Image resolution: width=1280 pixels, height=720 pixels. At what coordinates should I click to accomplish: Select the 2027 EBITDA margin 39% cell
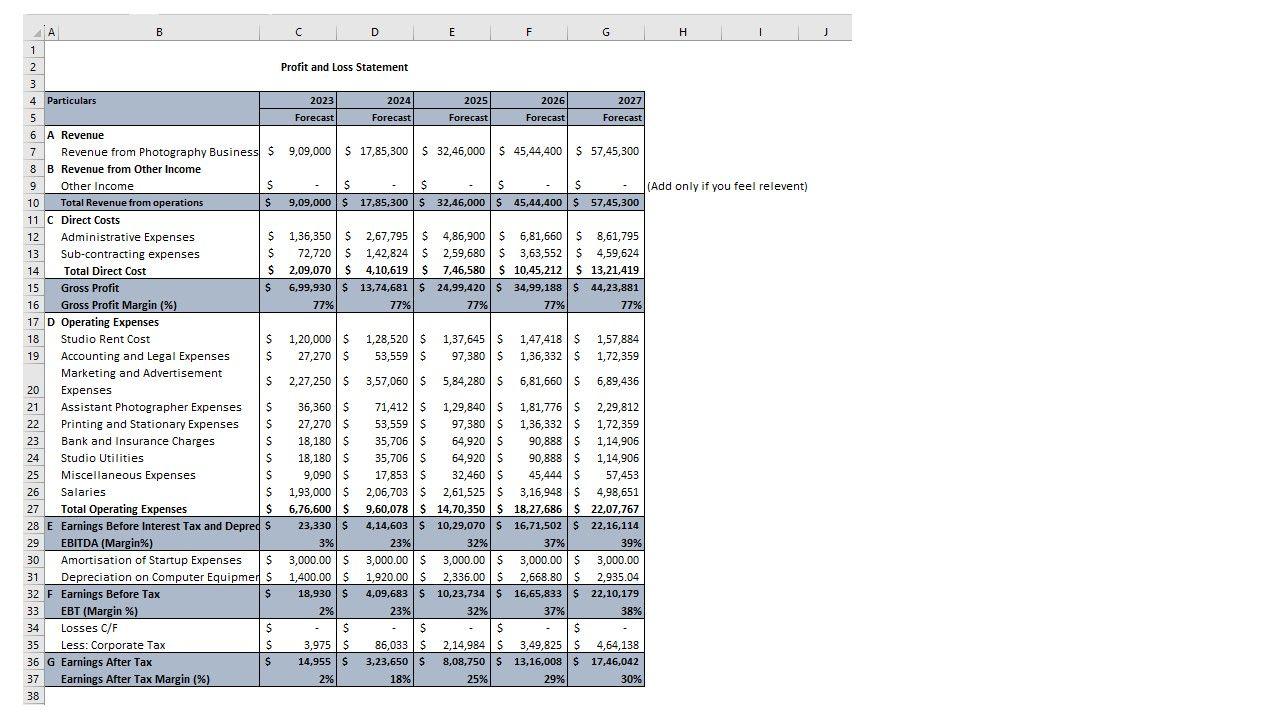coord(606,543)
